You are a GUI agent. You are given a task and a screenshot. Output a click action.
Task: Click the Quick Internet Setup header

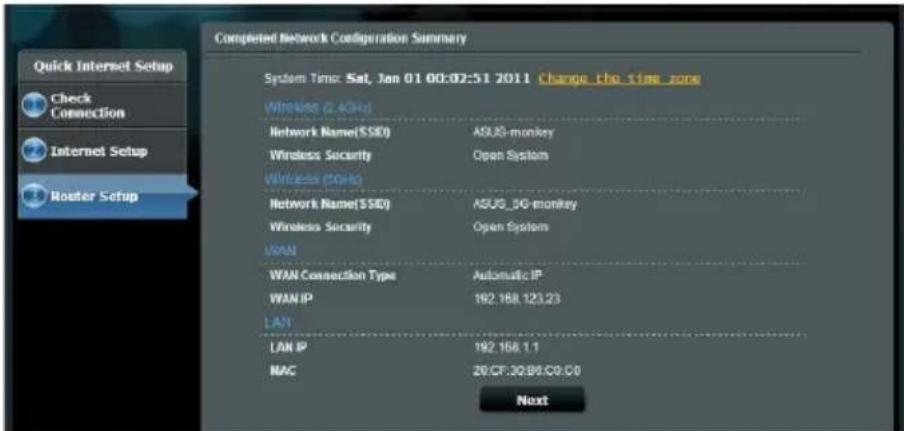point(103,66)
